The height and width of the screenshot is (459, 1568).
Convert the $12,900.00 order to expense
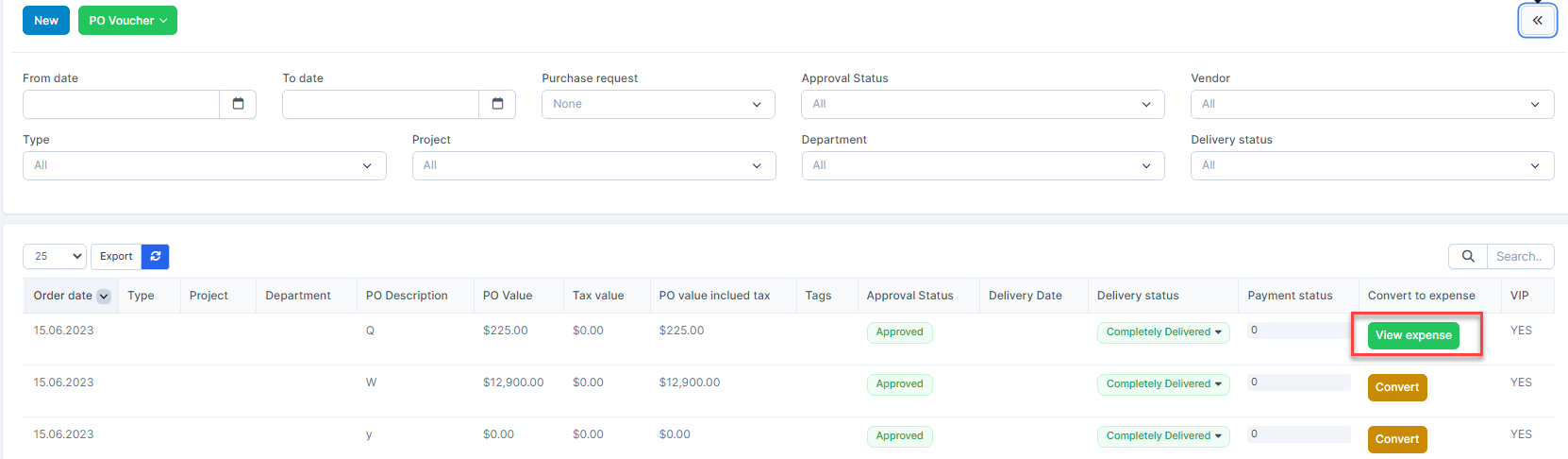(1397, 387)
